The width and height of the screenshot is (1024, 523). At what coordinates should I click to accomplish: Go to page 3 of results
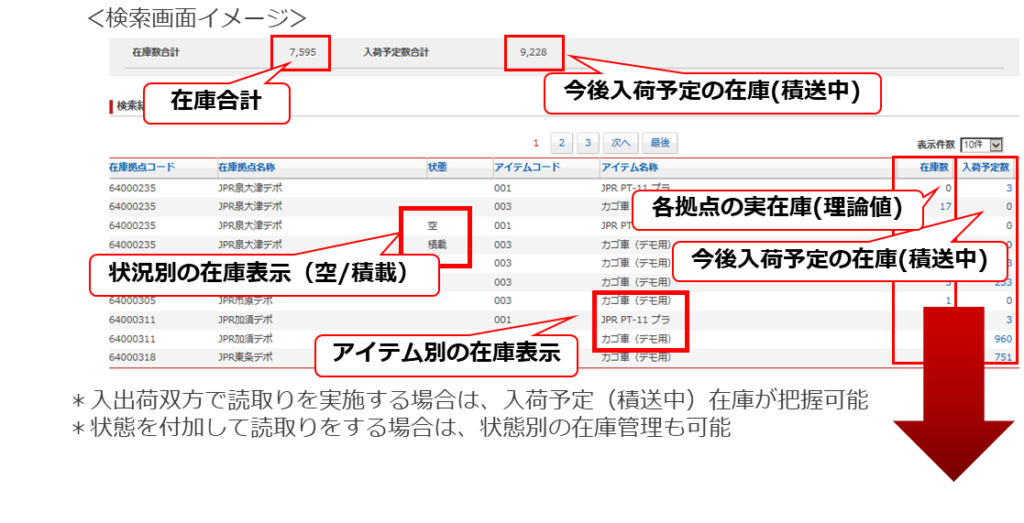click(x=589, y=143)
